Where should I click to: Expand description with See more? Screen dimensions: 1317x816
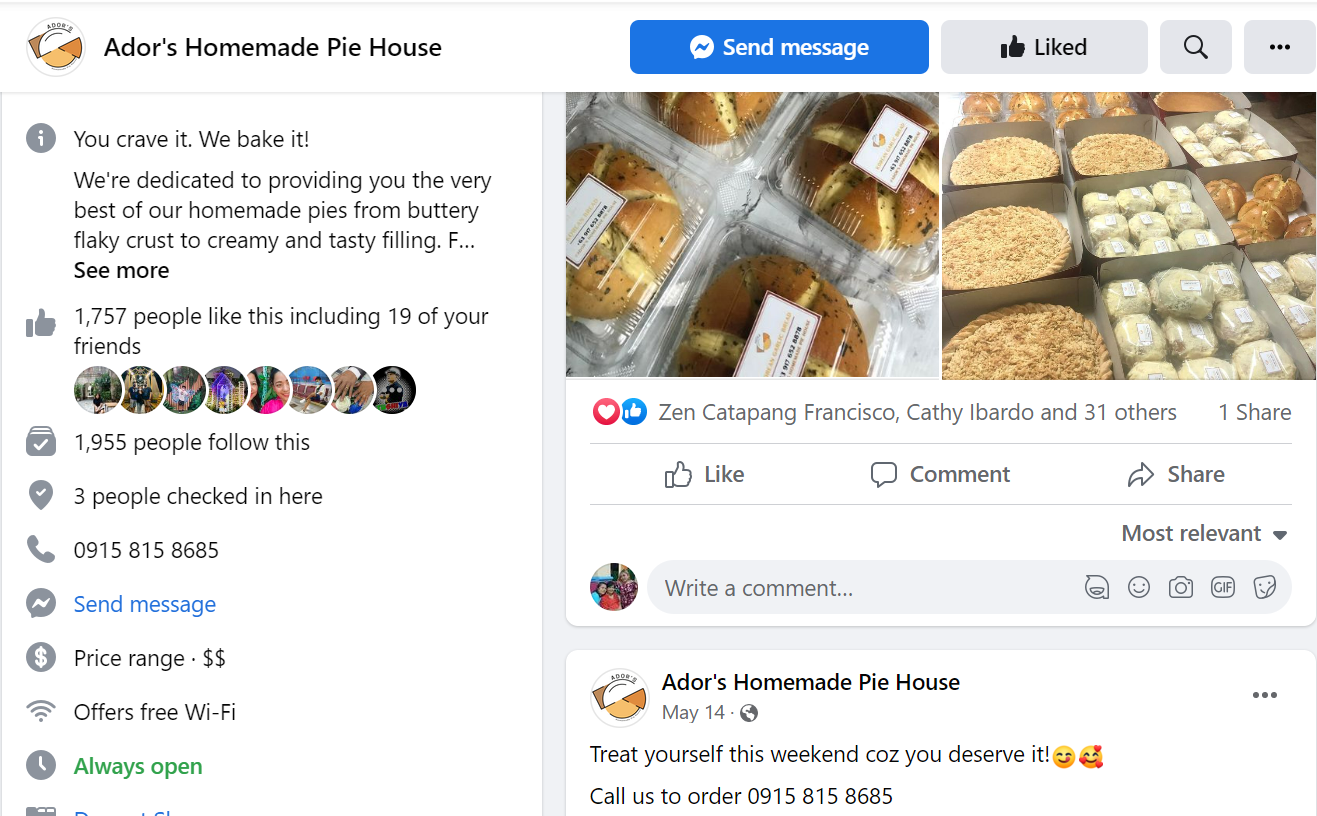tap(121, 271)
